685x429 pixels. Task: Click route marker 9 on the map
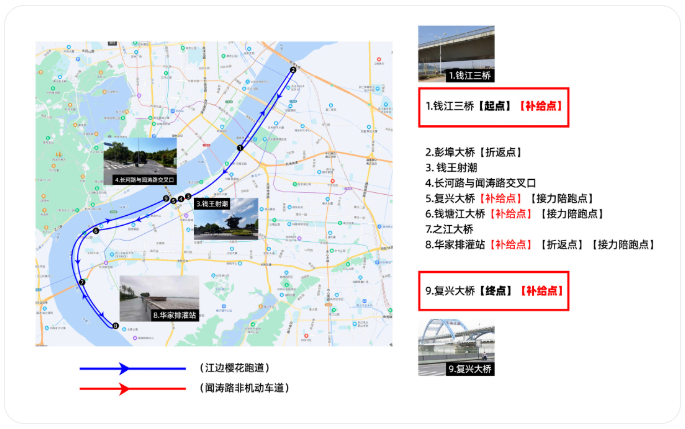166,199
